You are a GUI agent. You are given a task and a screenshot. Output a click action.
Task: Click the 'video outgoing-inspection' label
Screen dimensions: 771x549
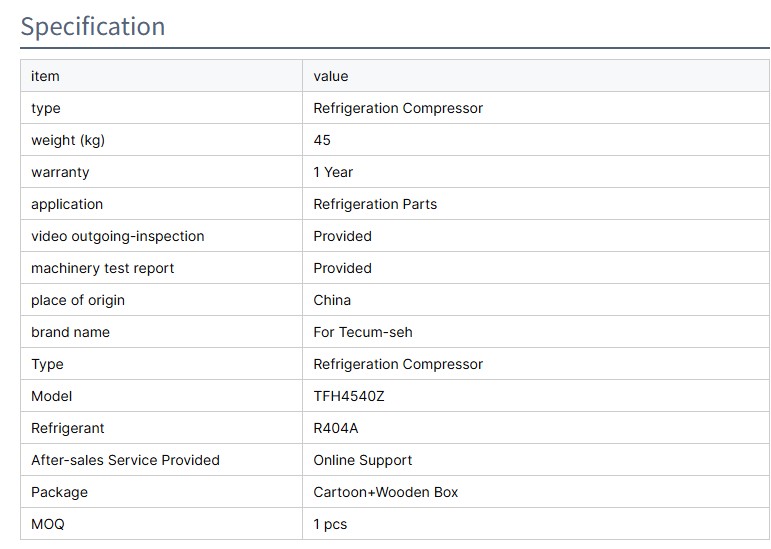click(118, 236)
